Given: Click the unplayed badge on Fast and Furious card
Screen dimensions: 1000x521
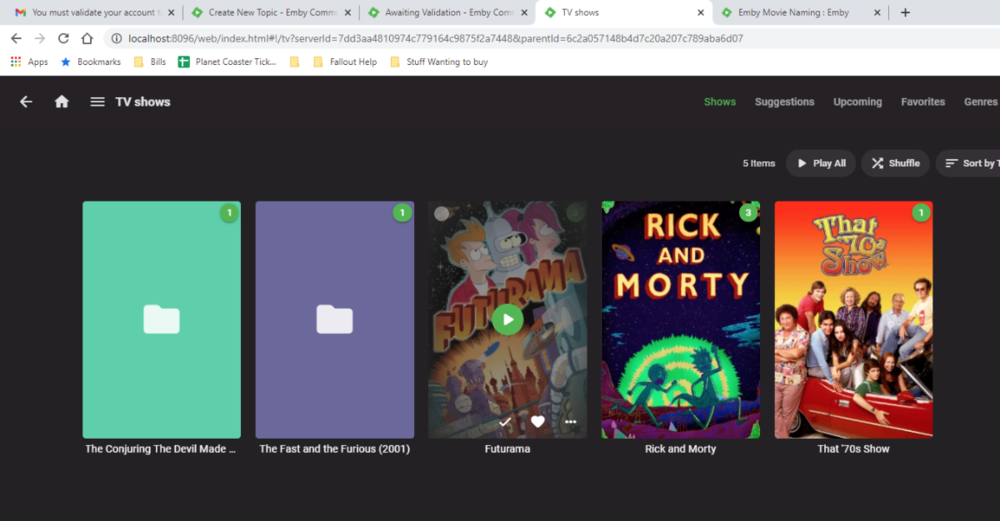Looking at the screenshot, I should pos(402,212).
